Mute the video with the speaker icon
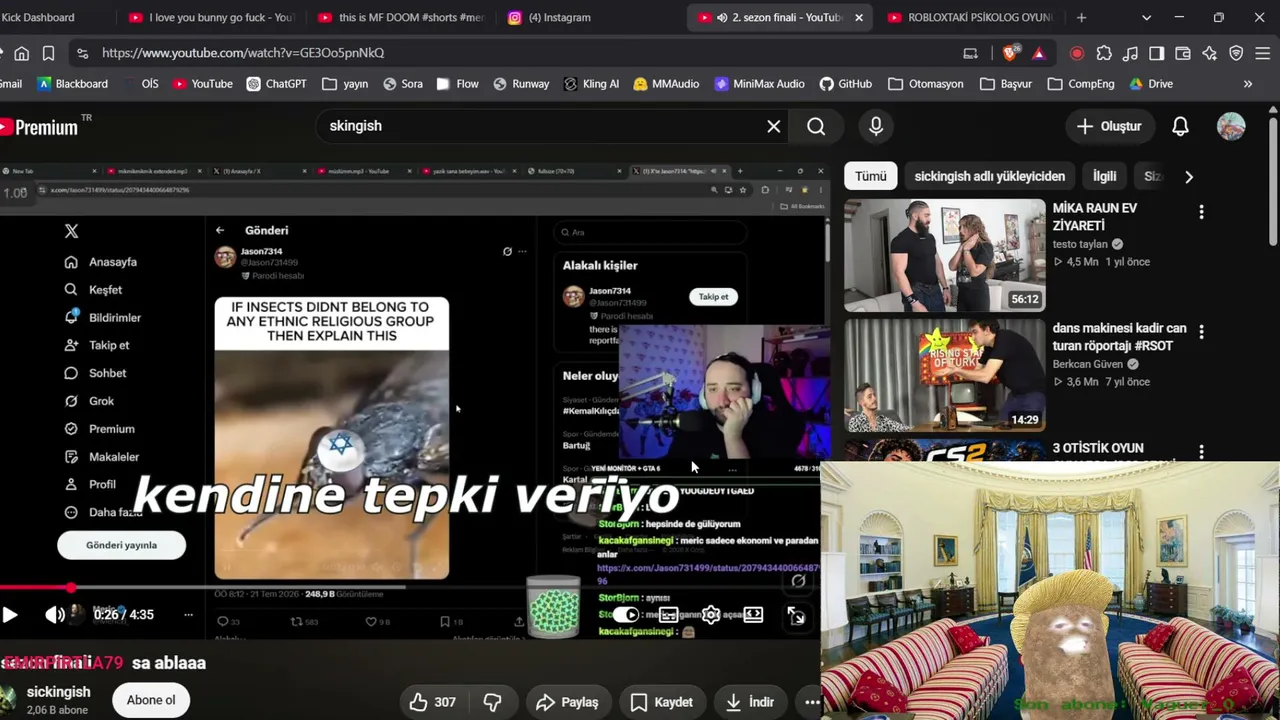Viewport: 1280px width, 720px height. [55, 615]
